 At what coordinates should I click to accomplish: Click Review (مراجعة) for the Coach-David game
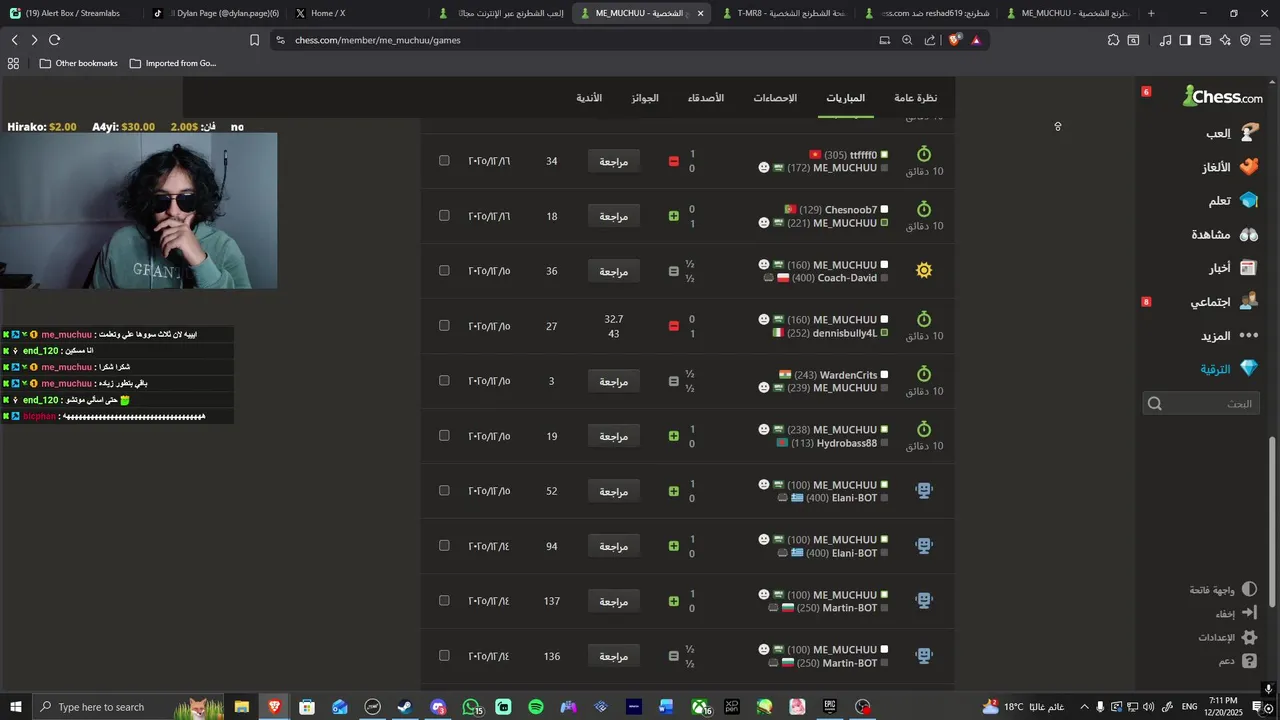click(613, 271)
